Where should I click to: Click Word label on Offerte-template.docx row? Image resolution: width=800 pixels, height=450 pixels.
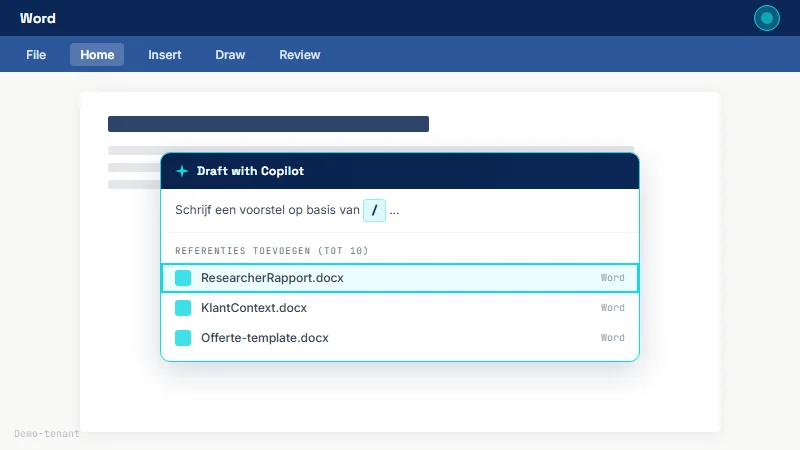click(612, 338)
